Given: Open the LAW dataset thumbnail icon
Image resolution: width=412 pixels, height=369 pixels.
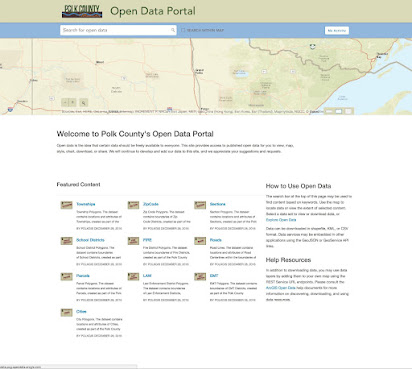Looking at the screenshot, I should tap(133, 277).
